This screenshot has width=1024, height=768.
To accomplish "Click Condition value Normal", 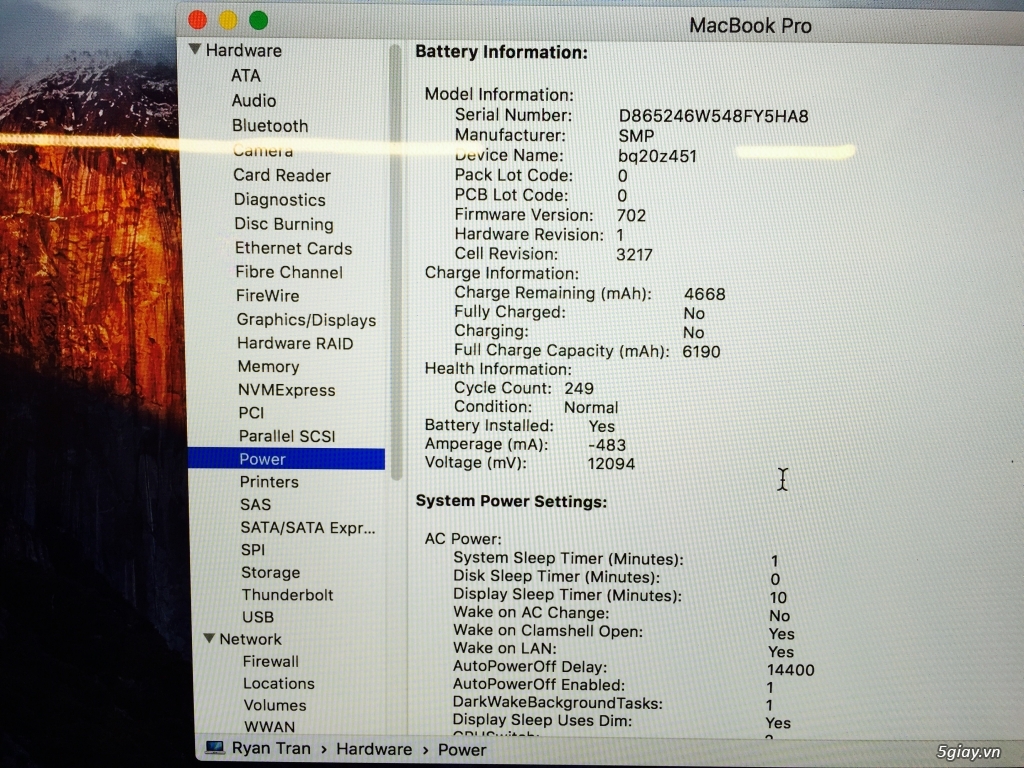I will 590,408.
